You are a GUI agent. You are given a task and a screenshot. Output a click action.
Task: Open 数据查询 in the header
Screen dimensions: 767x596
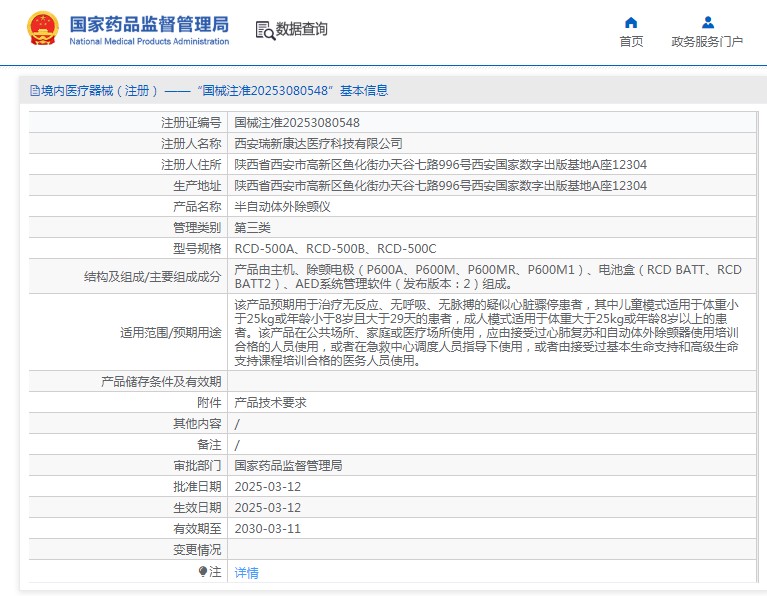[x=302, y=30]
